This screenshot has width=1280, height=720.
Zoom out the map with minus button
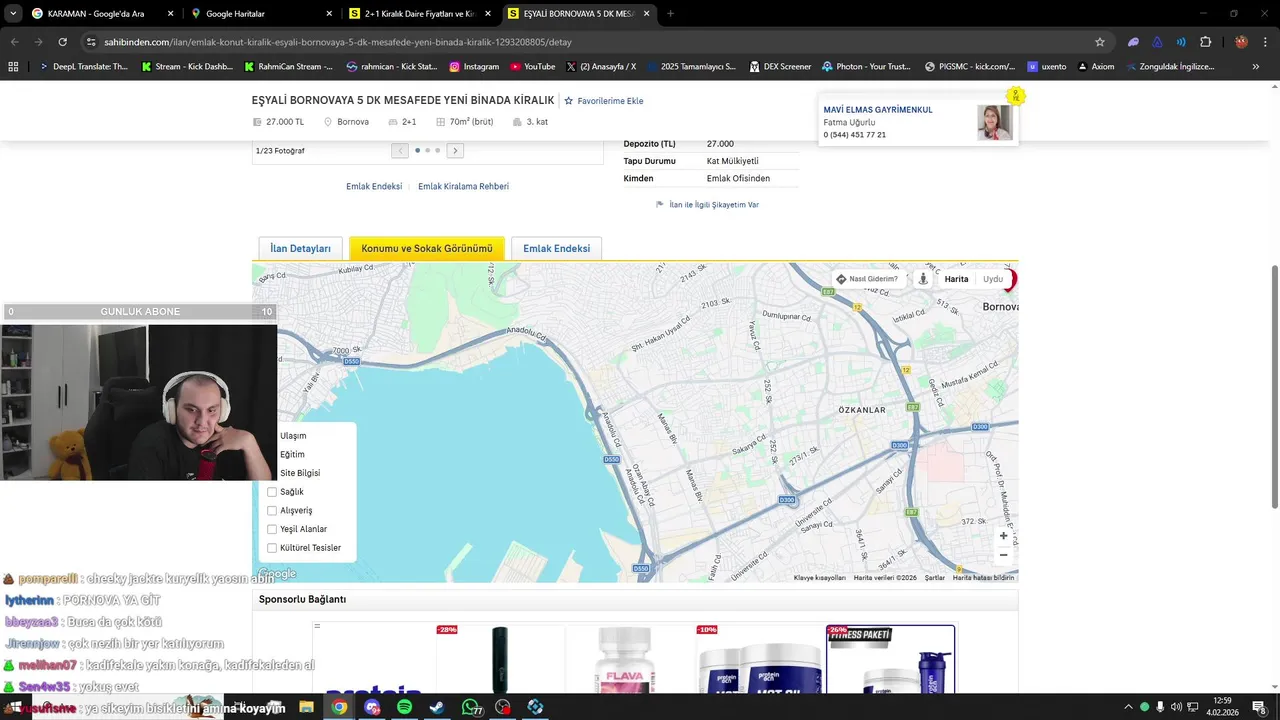1003,555
